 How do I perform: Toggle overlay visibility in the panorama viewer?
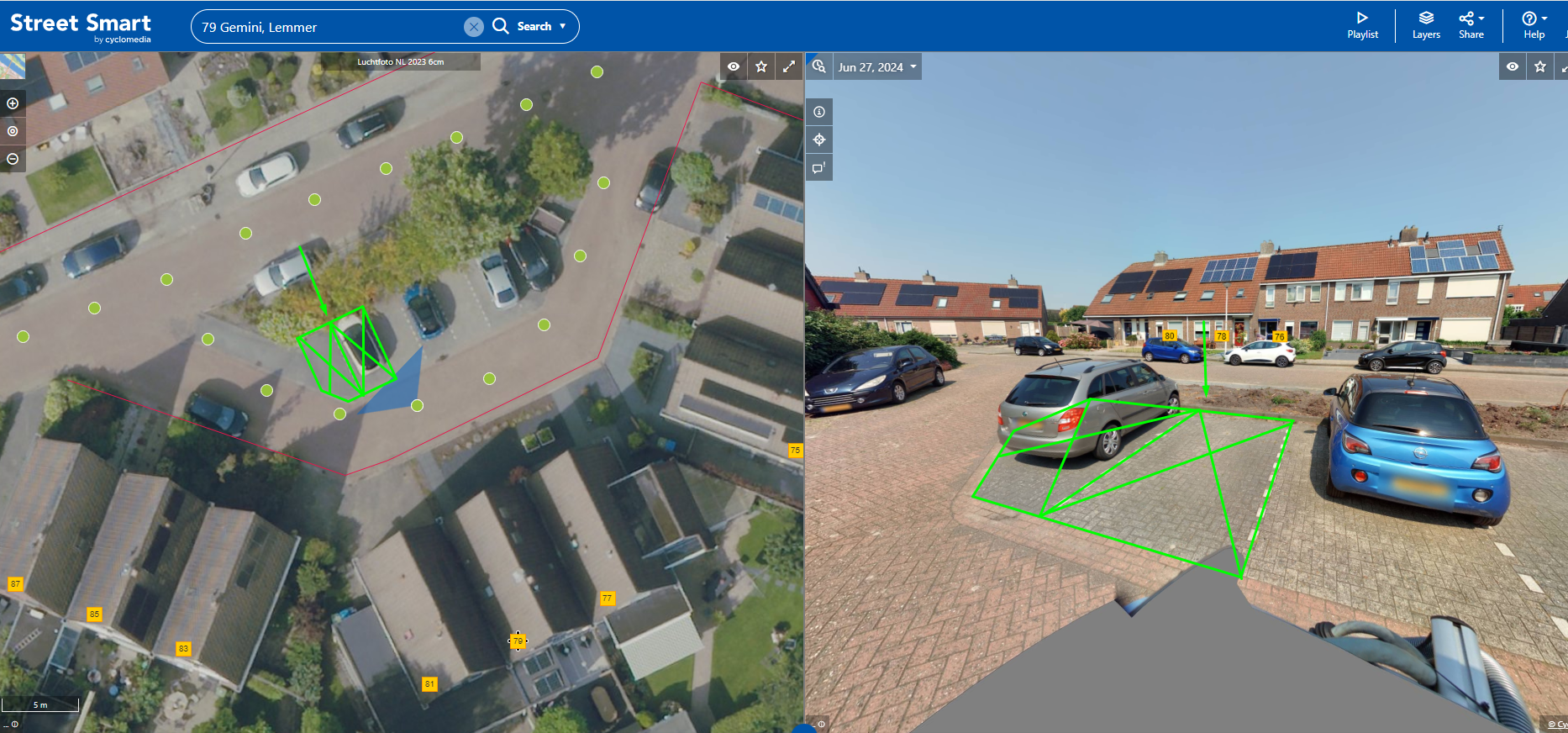tap(1513, 66)
